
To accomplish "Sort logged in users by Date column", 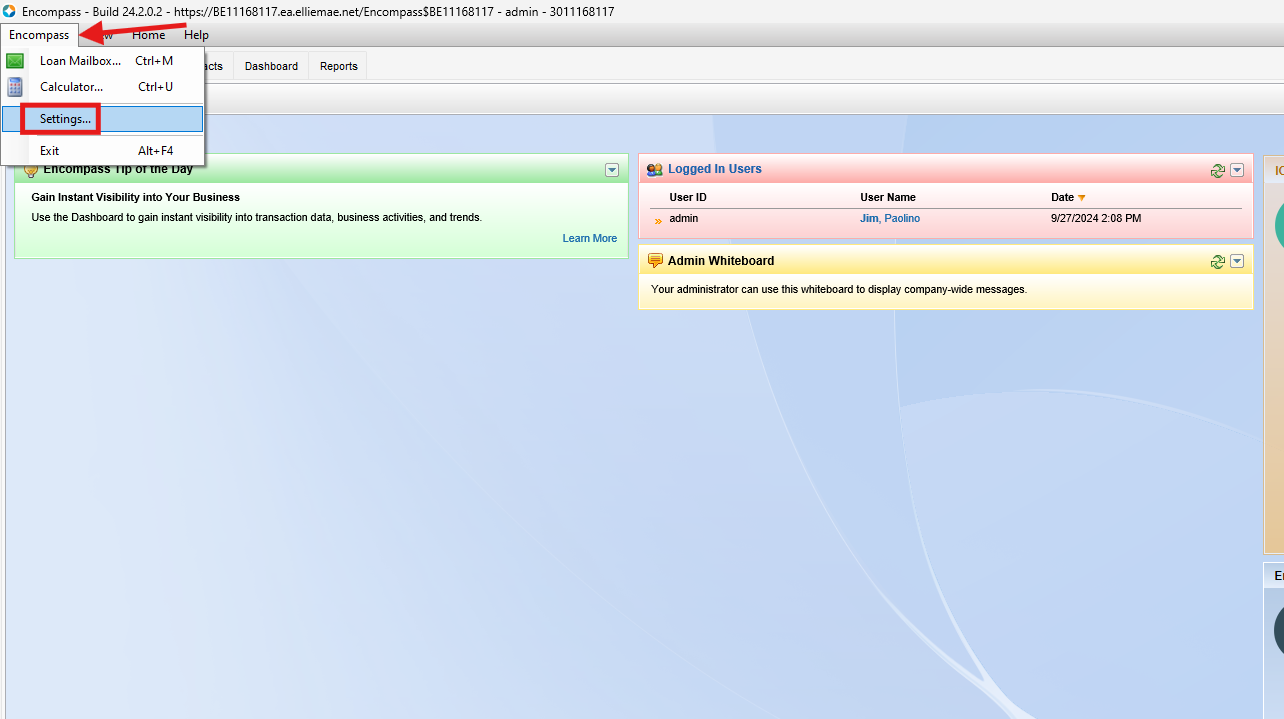I will (x=1062, y=197).
